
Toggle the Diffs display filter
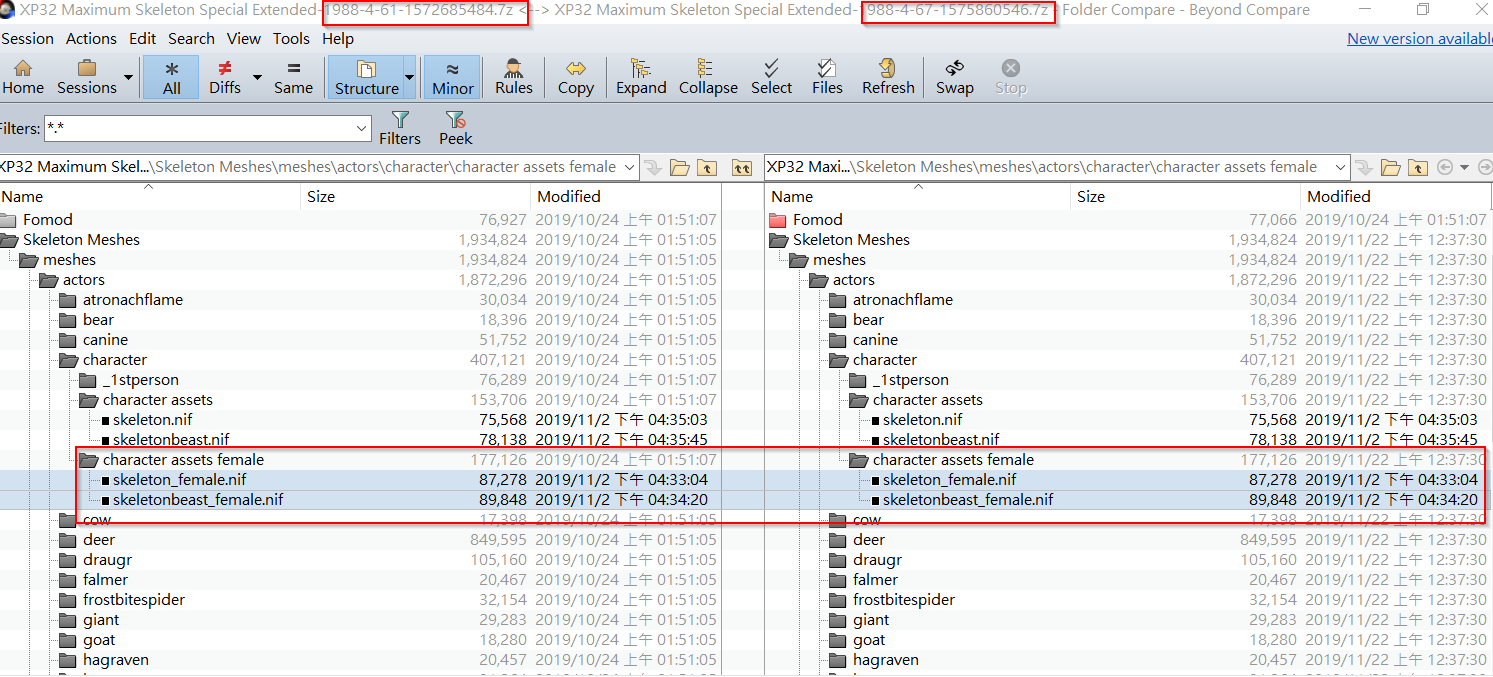coord(225,76)
